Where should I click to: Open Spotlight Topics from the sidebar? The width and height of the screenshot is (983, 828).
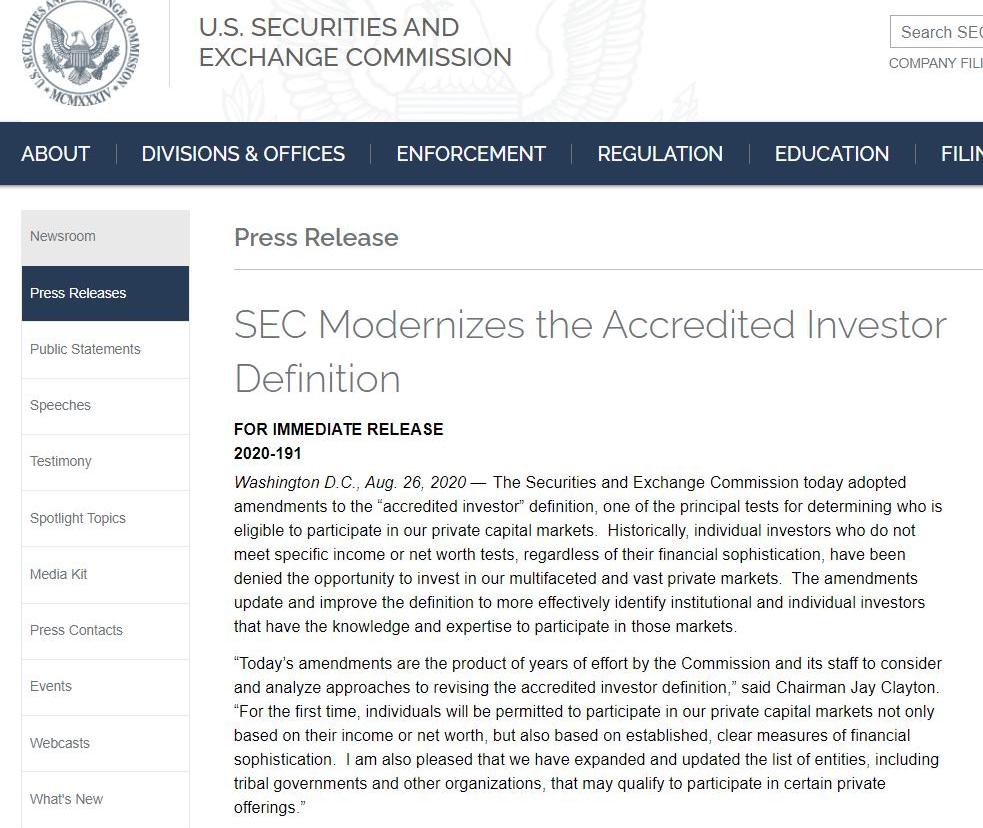click(x=78, y=518)
